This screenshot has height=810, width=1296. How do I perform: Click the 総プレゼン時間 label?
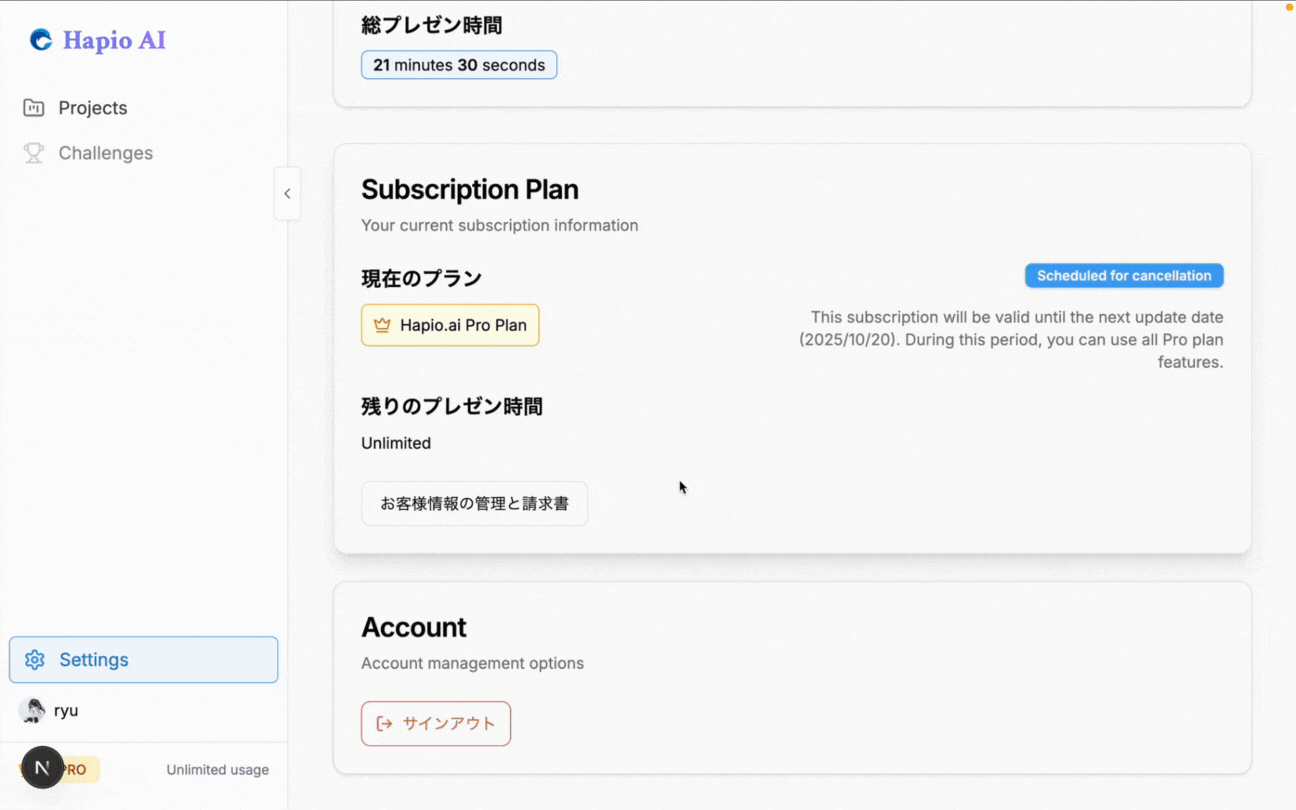432,25
